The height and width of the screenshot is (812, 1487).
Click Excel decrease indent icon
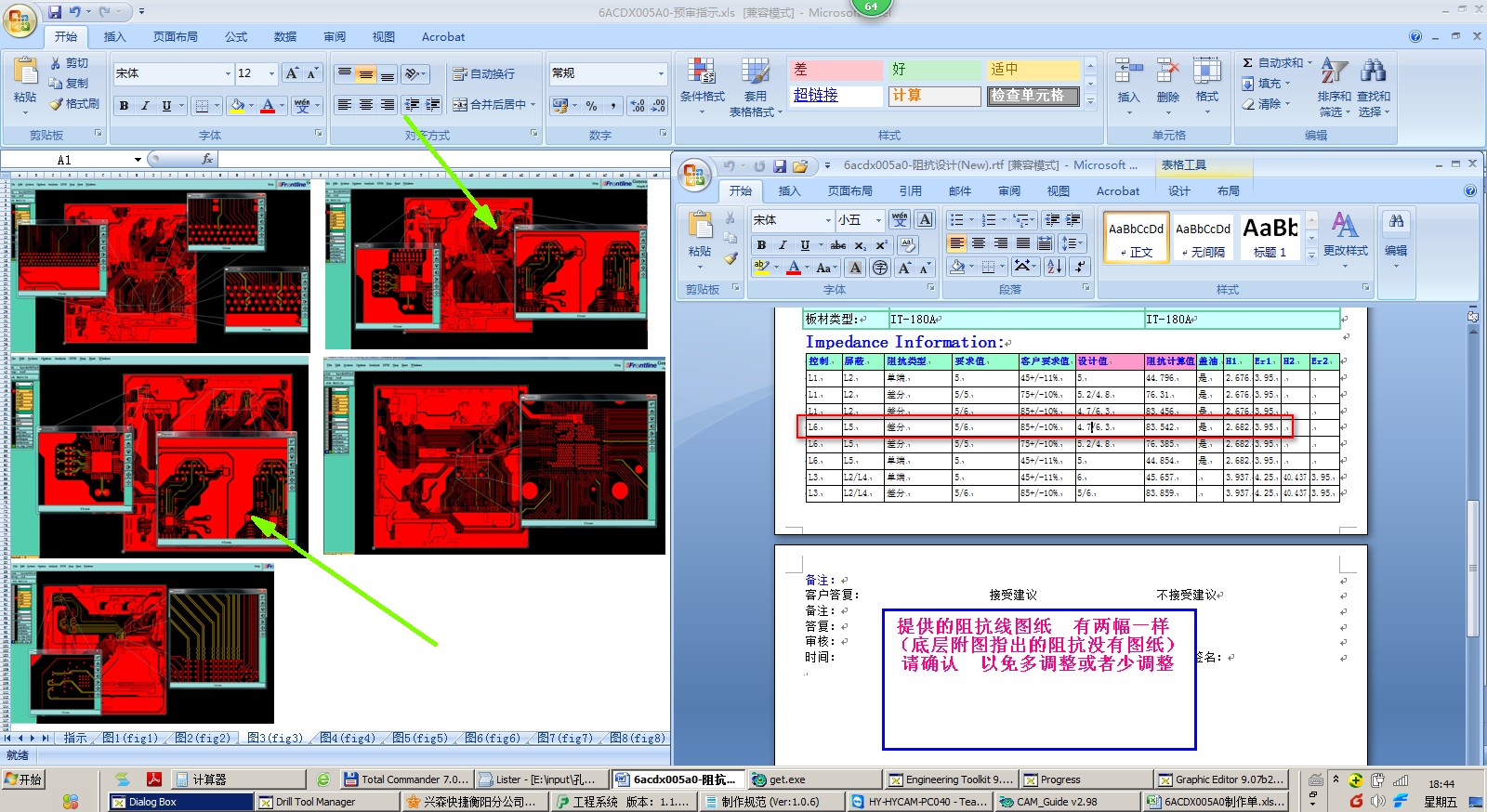(x=412, y=105)
